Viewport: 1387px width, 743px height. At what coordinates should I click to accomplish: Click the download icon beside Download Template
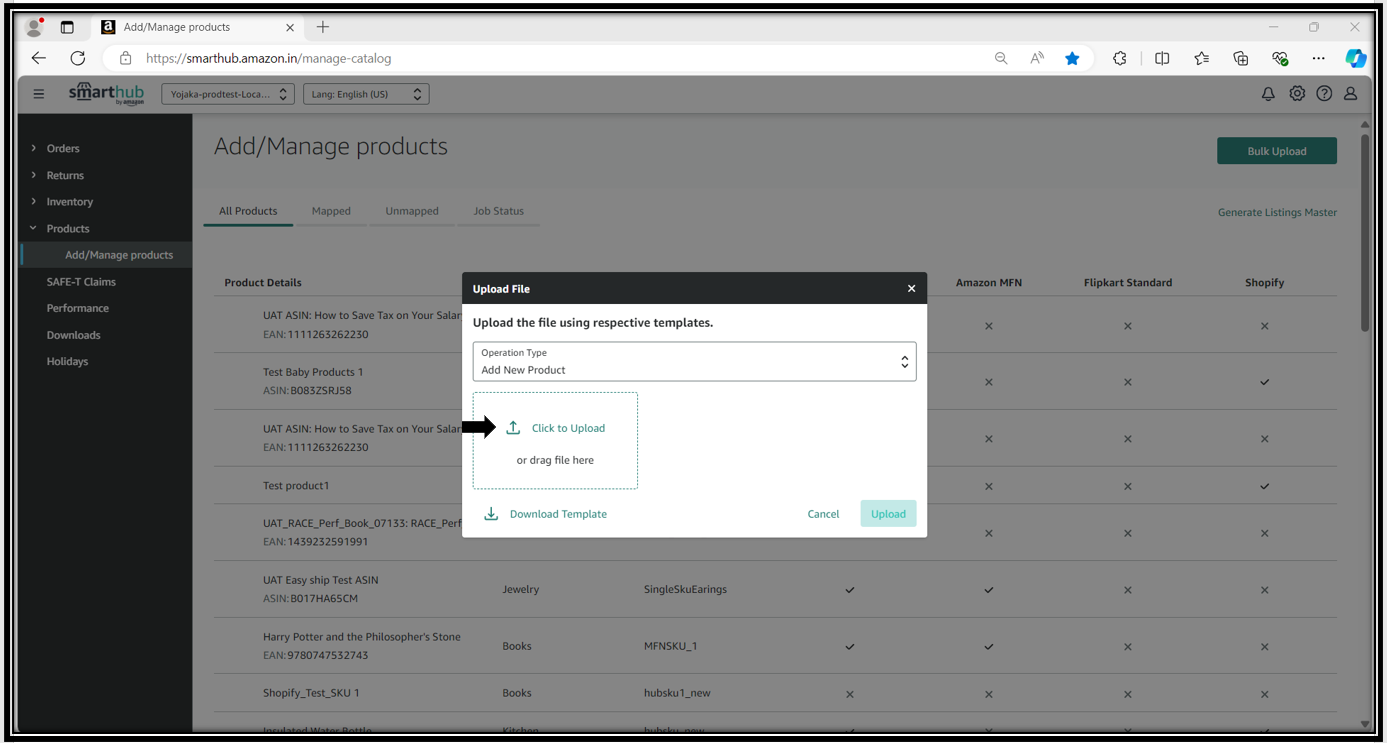click(x=491, y=514)
